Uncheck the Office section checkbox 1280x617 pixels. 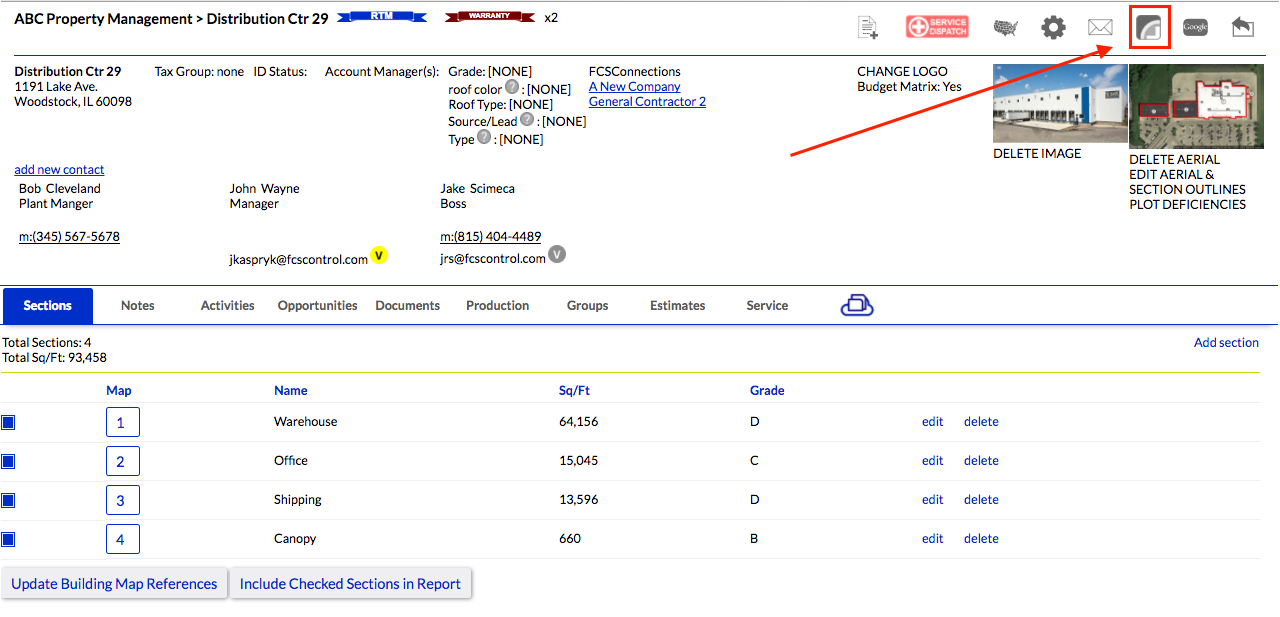coord(9,462)
